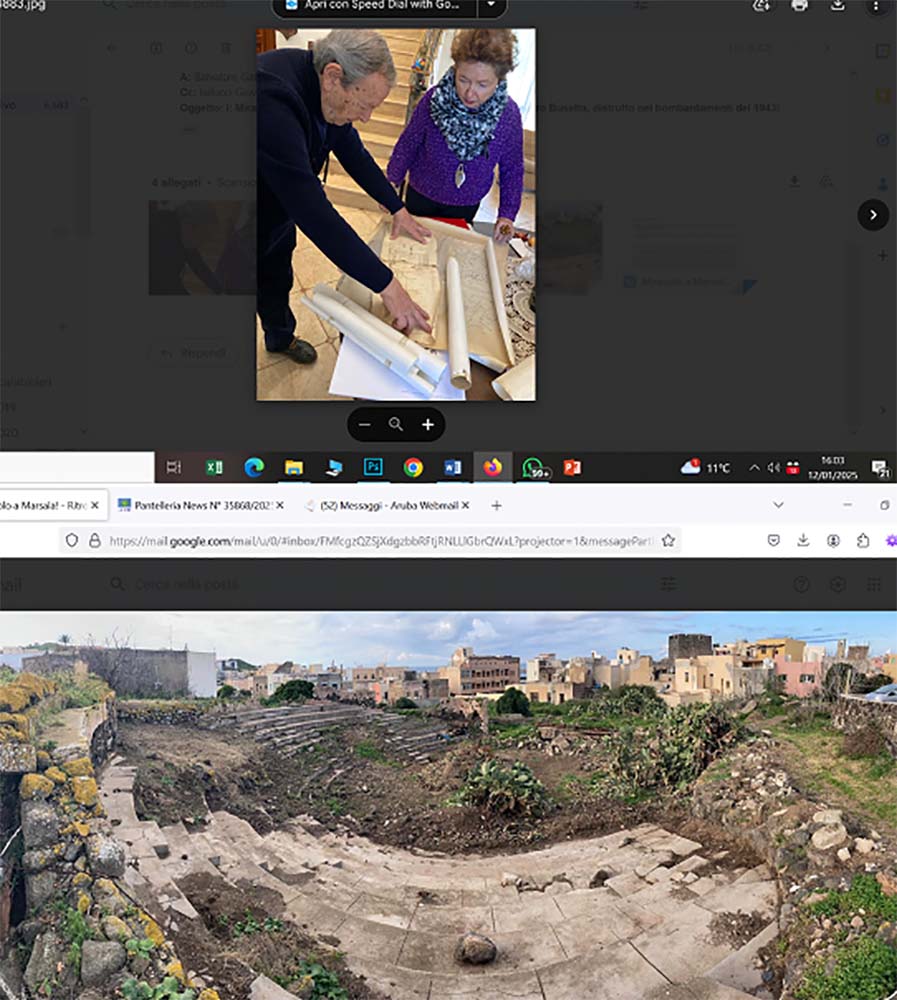Open Task View on the taskbar
The image size is (897, 1000).
(x=174, y=467)
